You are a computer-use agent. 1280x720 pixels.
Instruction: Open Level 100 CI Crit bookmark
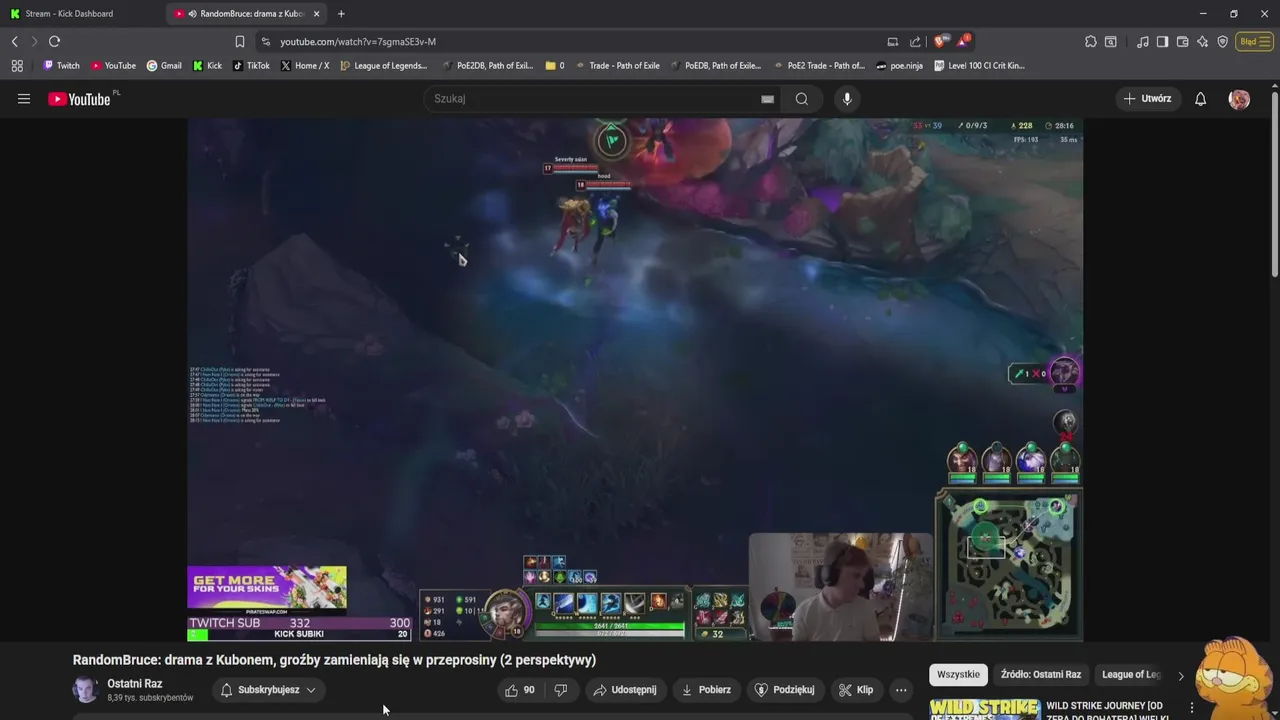point(980,66)
